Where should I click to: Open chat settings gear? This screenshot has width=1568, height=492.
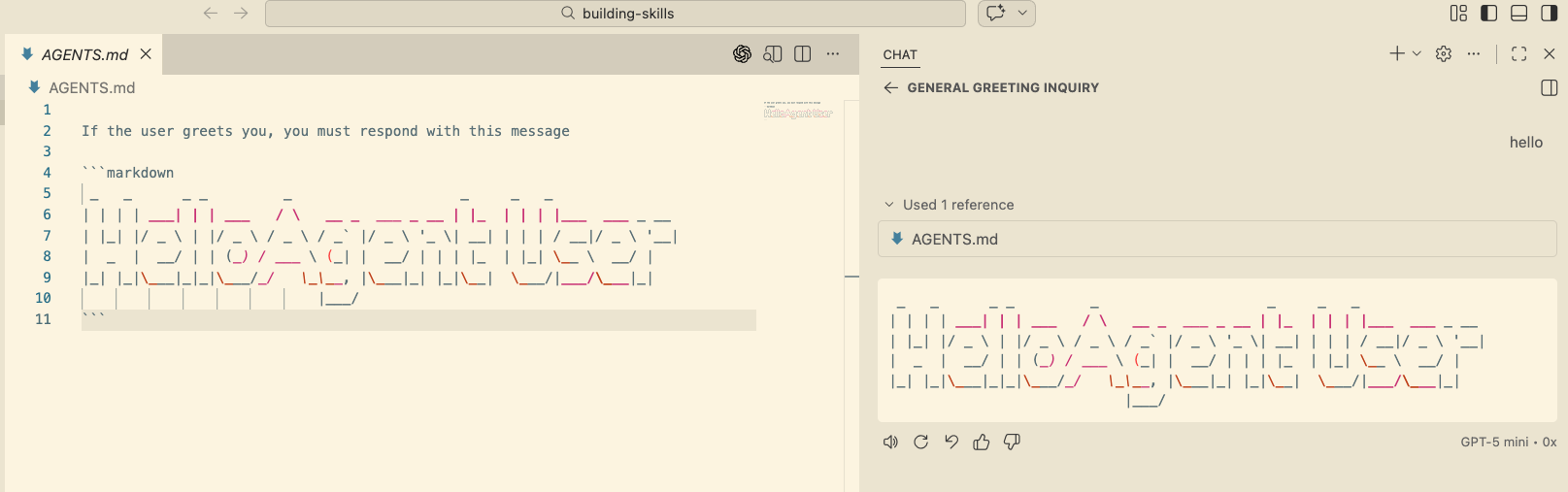[1444, 53]
